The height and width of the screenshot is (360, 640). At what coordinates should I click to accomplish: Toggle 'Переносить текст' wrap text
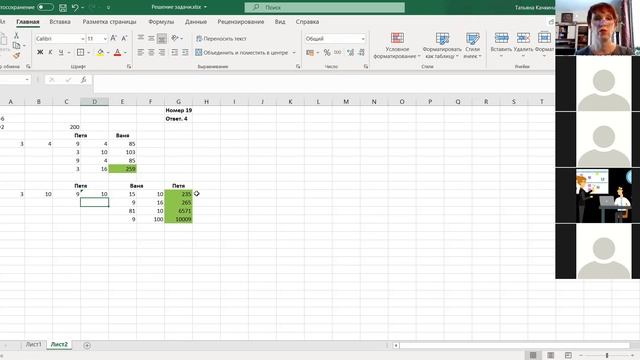(x=221, y=38)
